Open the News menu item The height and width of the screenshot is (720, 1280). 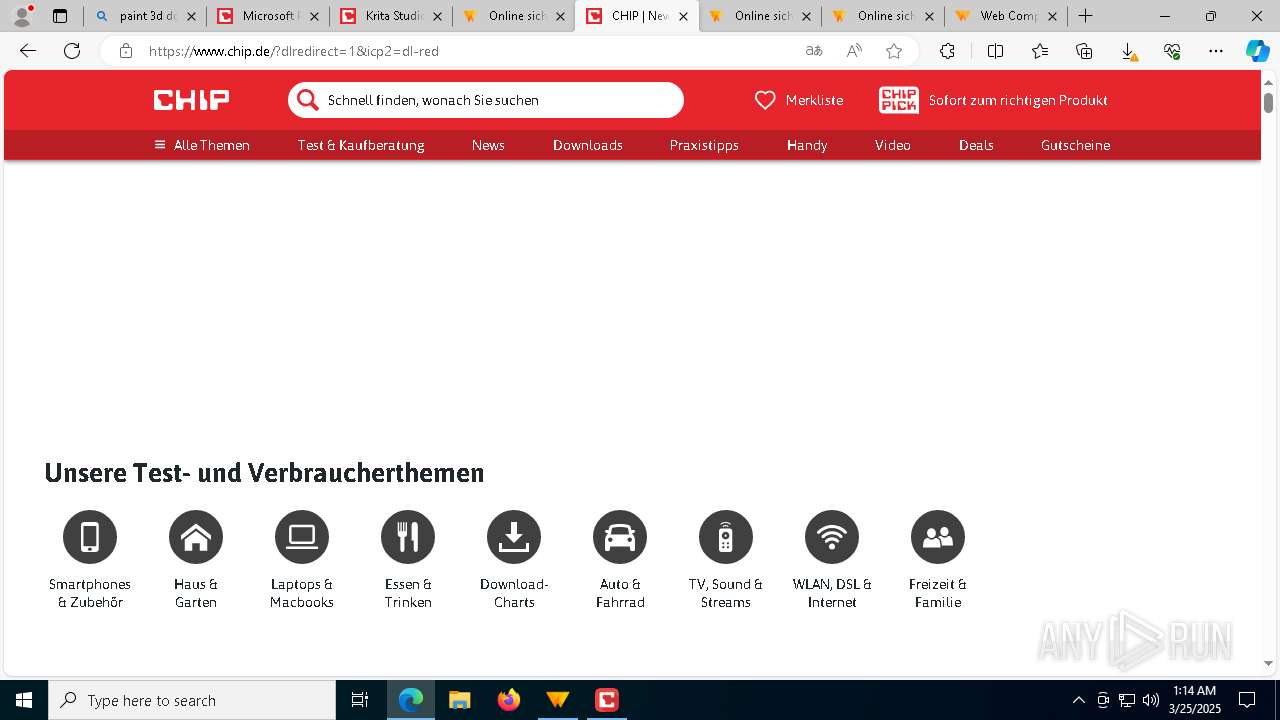tap(488, 145)
